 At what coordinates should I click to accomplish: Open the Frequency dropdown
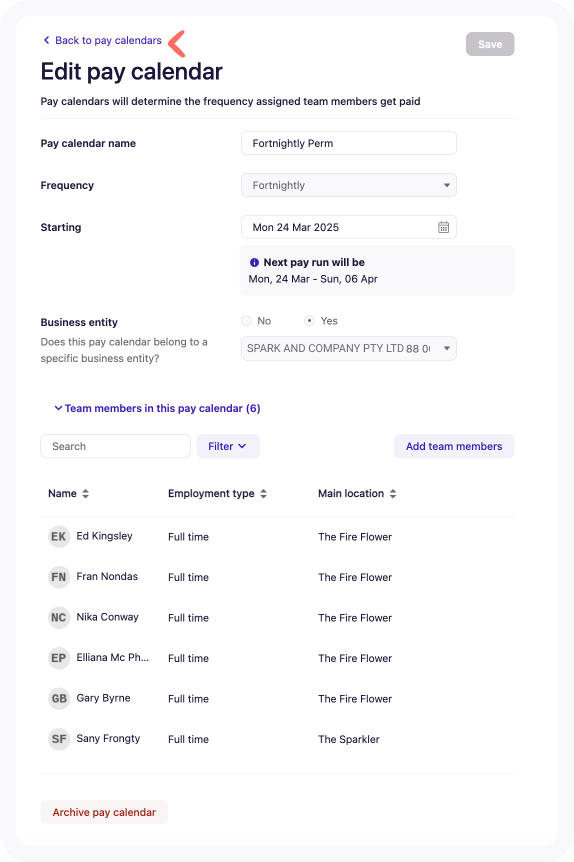point(349,185)
